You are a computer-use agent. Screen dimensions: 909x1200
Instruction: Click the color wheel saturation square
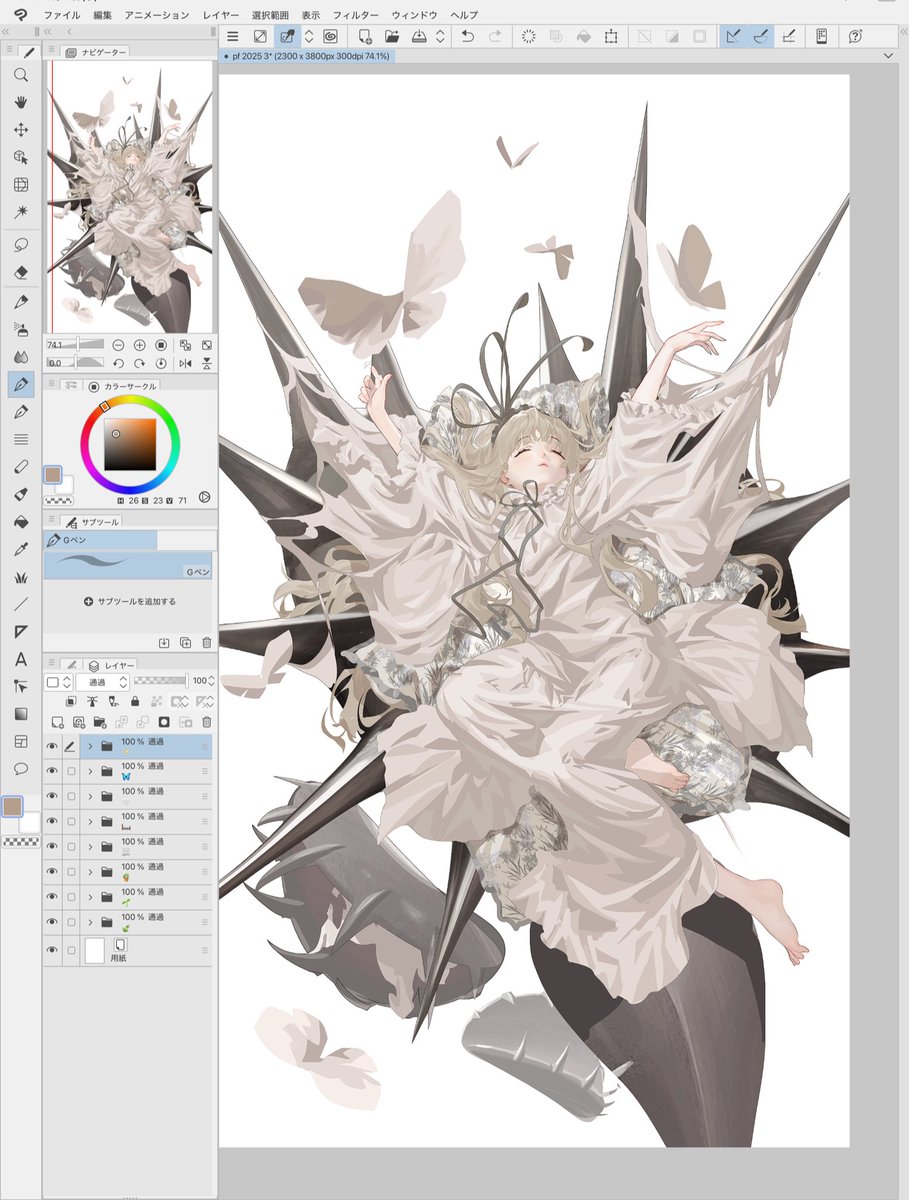[x=130, y=444]
